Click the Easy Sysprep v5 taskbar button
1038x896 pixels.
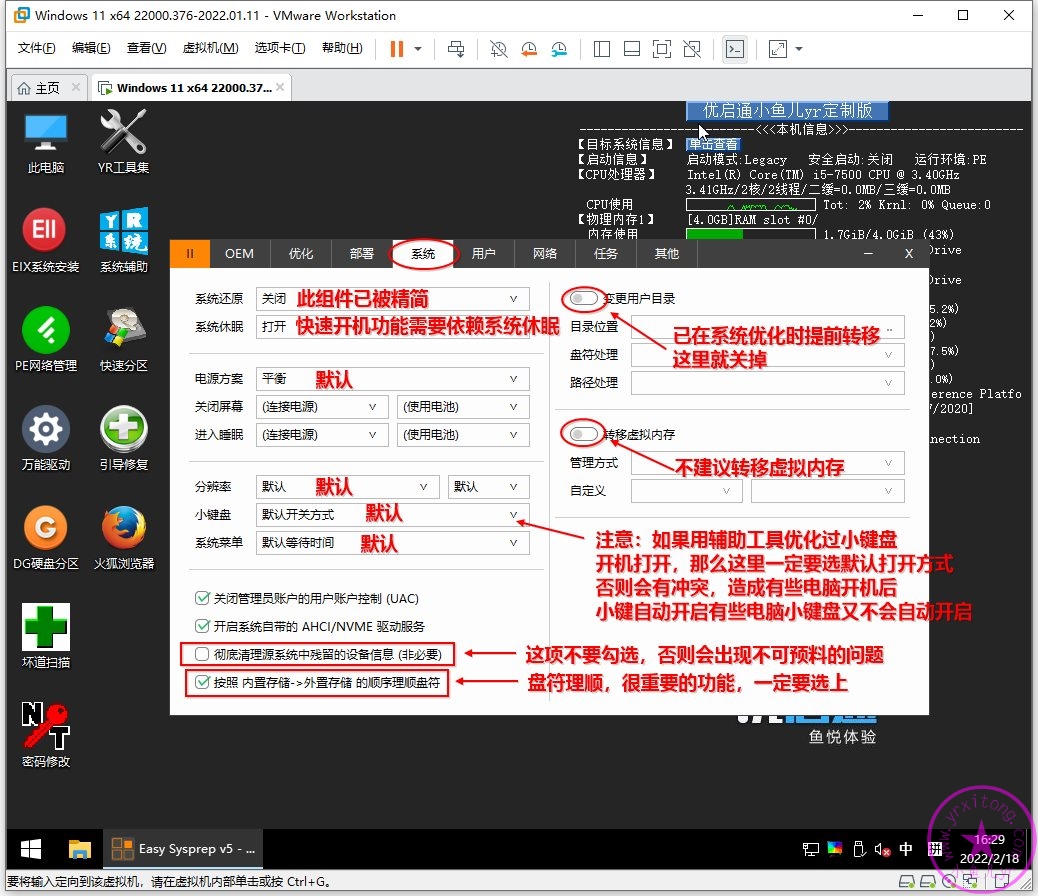point(183,849)
